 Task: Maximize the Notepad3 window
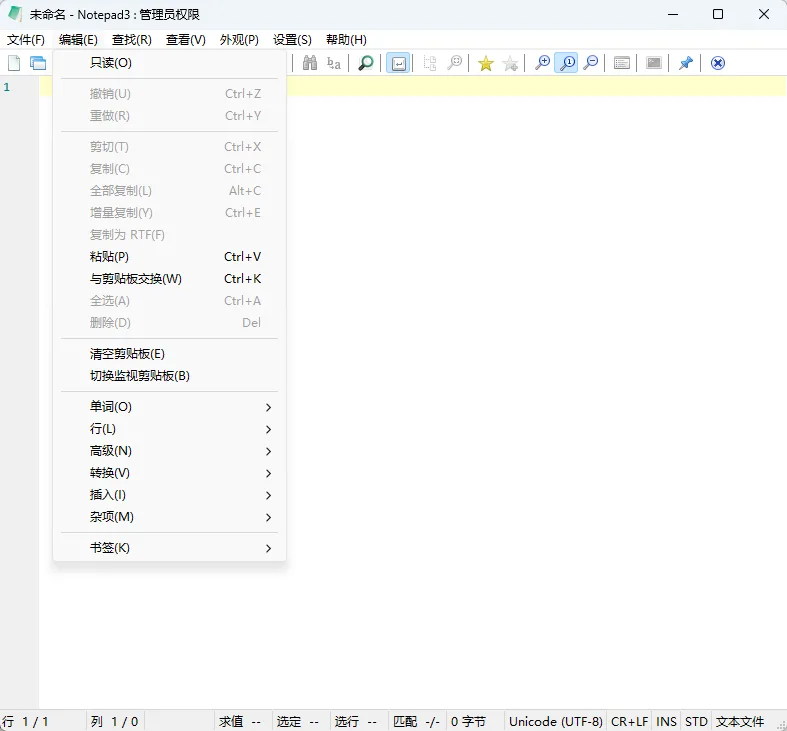tap(718, 14)
